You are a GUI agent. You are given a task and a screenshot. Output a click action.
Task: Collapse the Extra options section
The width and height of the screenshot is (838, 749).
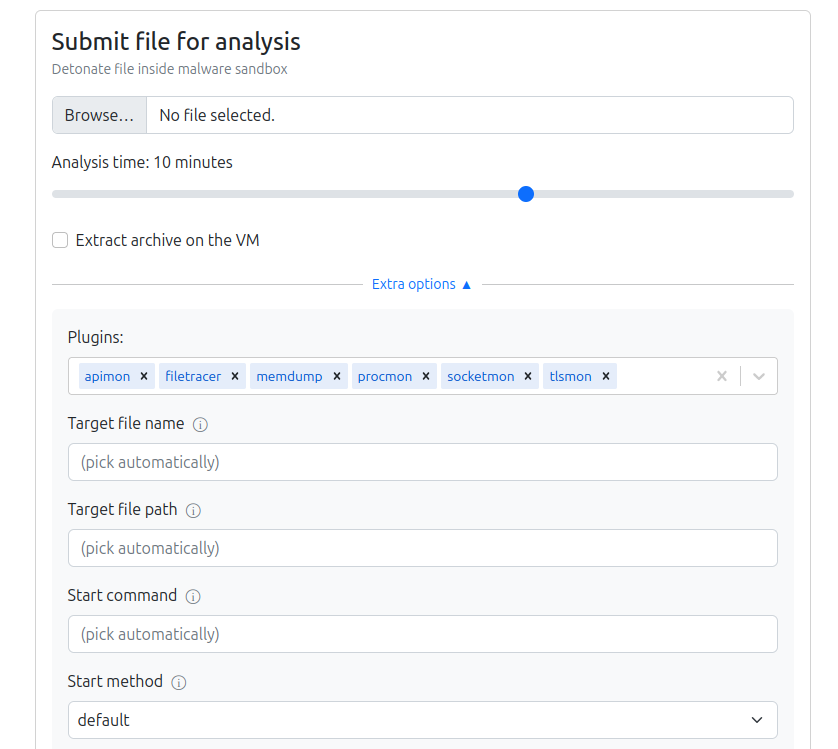422,284
